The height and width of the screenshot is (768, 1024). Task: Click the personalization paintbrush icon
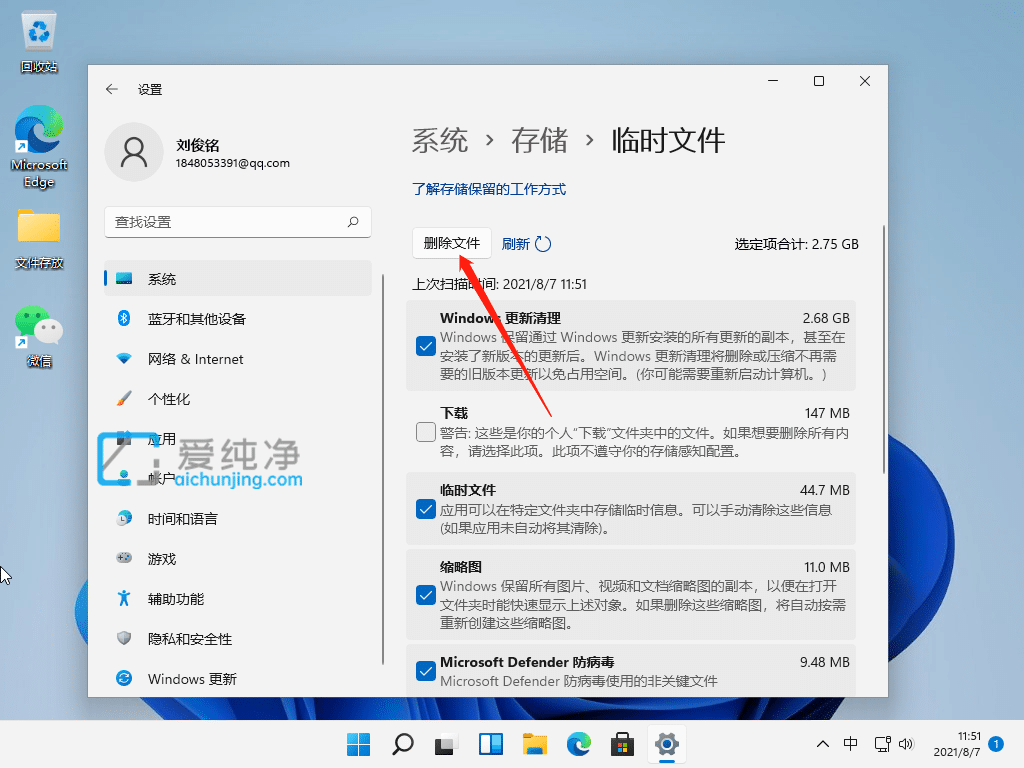coord(124,398)
